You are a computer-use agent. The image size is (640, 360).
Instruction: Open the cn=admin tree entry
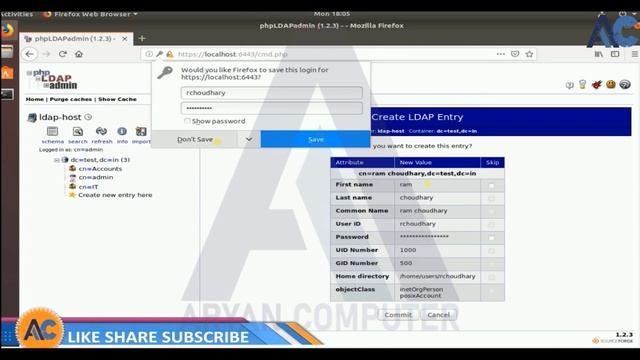click(x=96, y=177)
